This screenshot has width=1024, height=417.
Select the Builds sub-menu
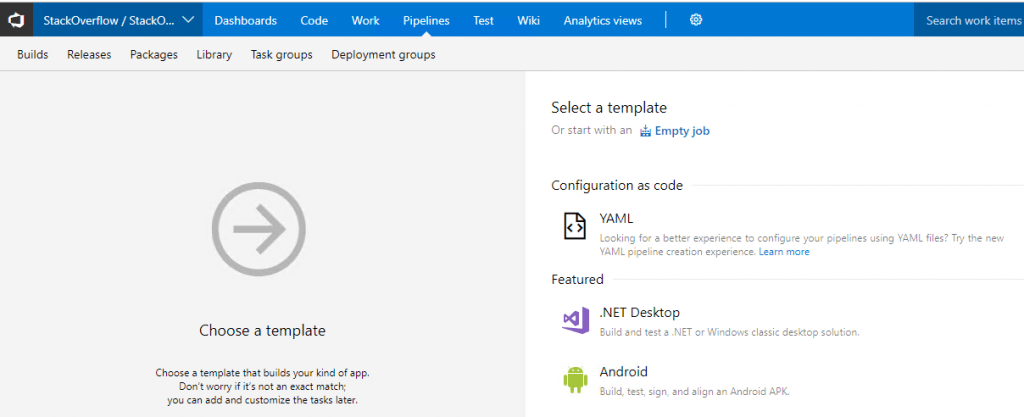pyautogui.click(x=33, y=55)
